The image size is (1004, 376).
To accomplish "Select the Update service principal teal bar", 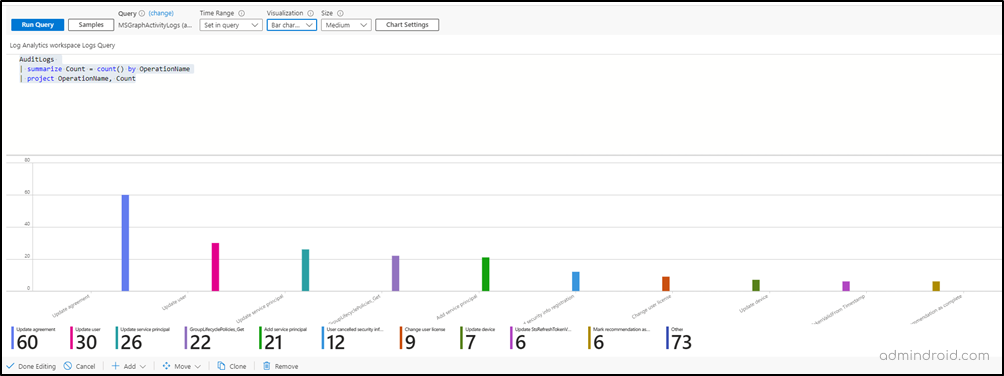I will [305, 270].
